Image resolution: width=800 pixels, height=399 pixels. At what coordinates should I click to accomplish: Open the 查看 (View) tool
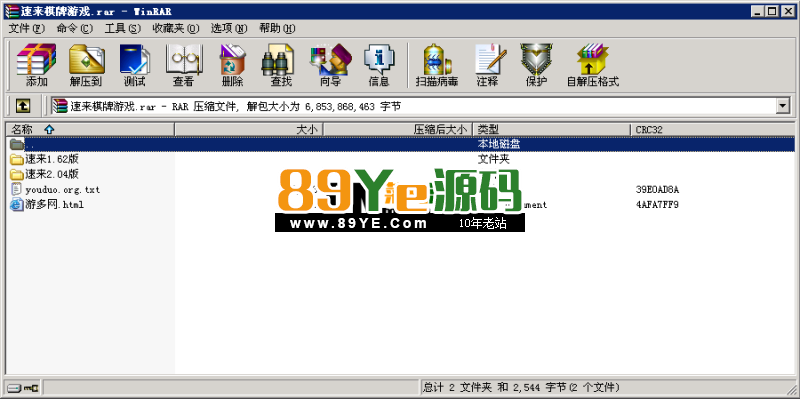pos(183,65)
